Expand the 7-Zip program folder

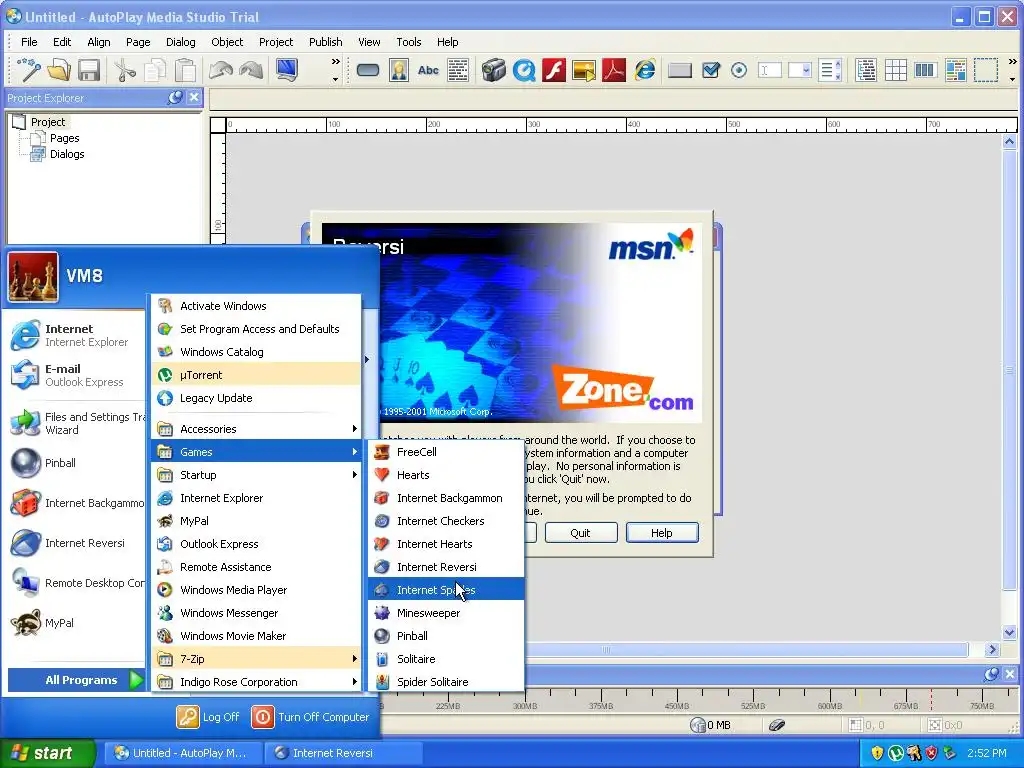click(x=257, y=659)
